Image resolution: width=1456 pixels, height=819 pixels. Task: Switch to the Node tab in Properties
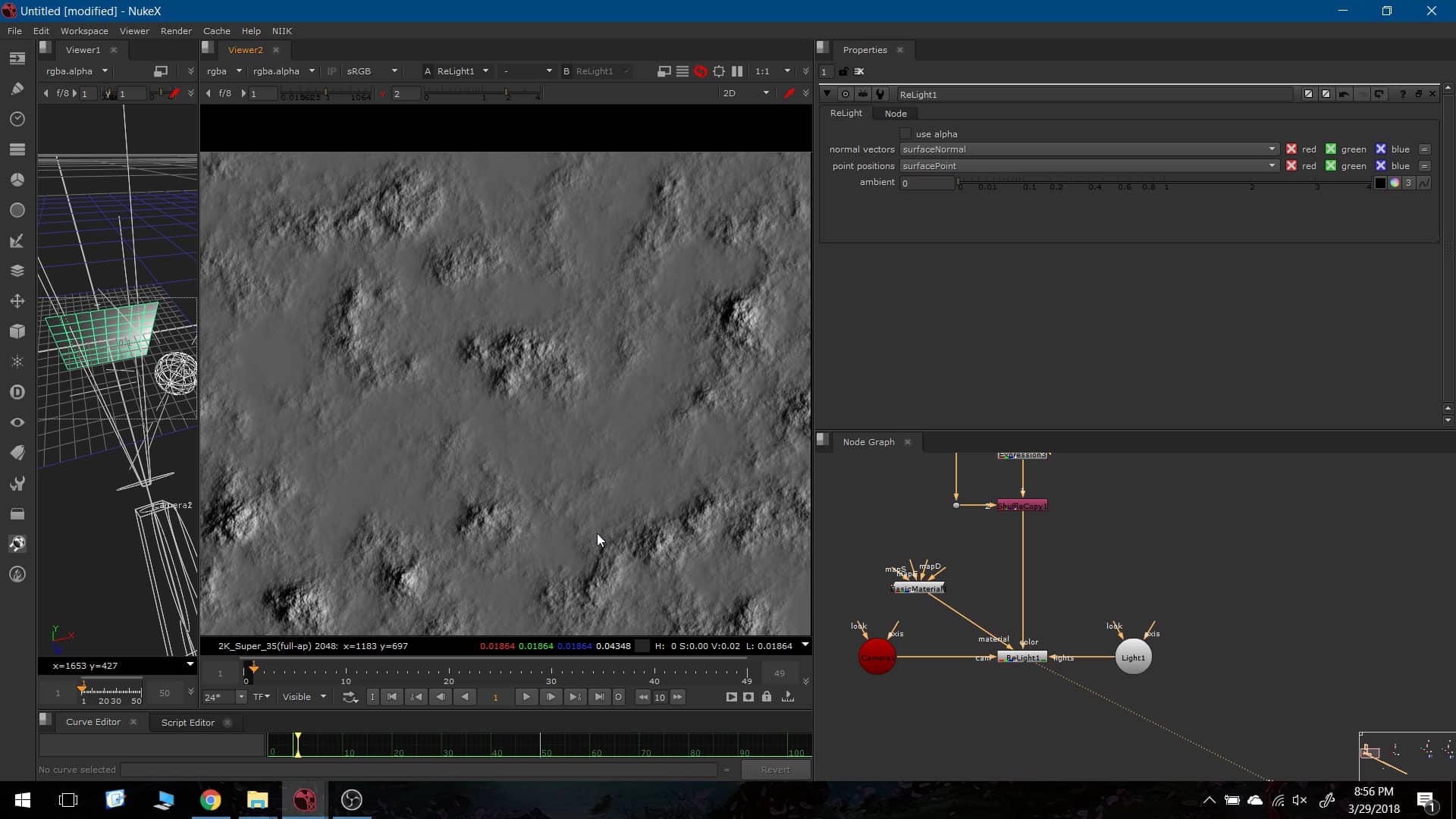[x=895, y=113]
